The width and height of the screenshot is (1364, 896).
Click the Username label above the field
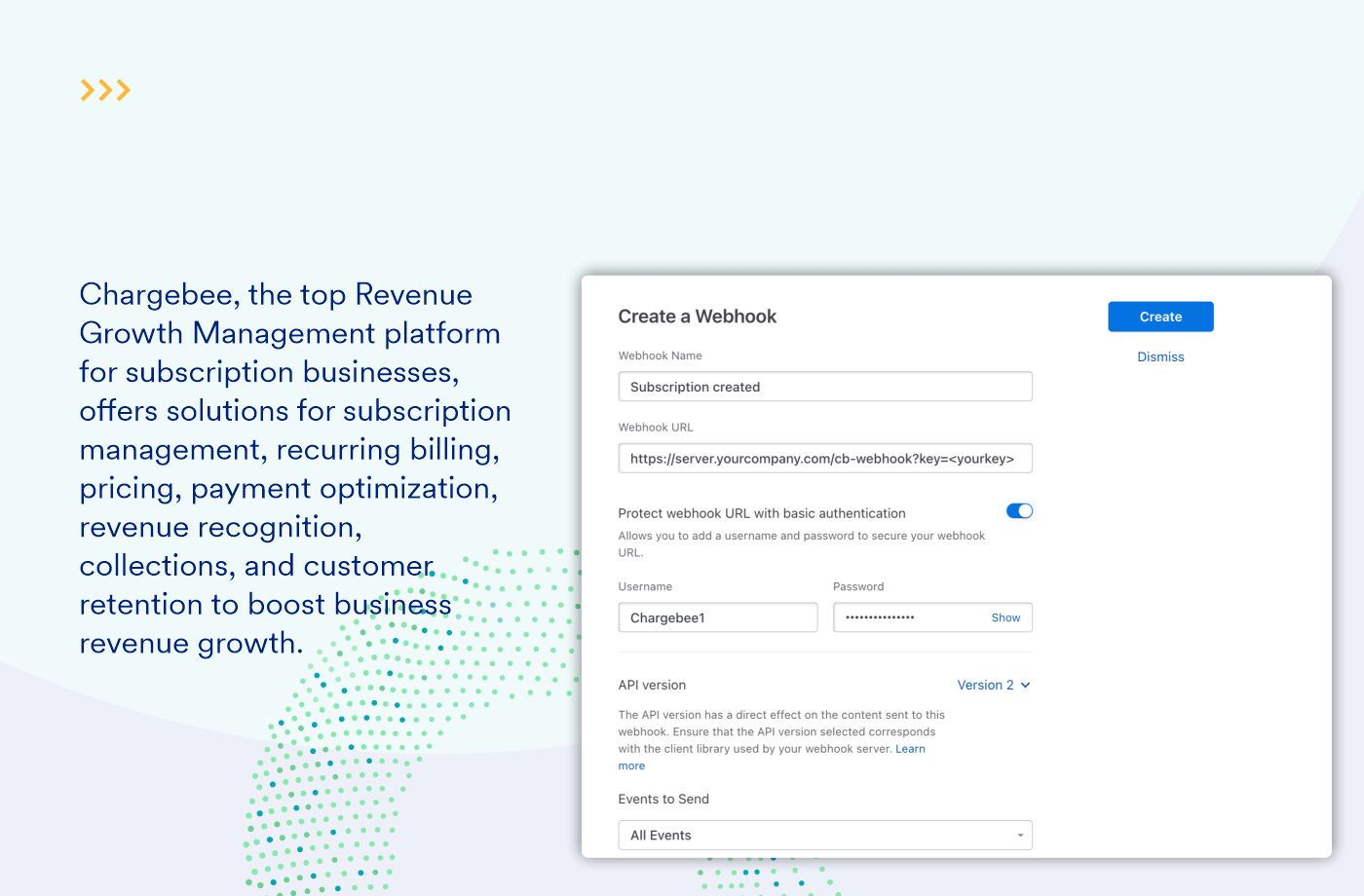click(x=645, y=586)
